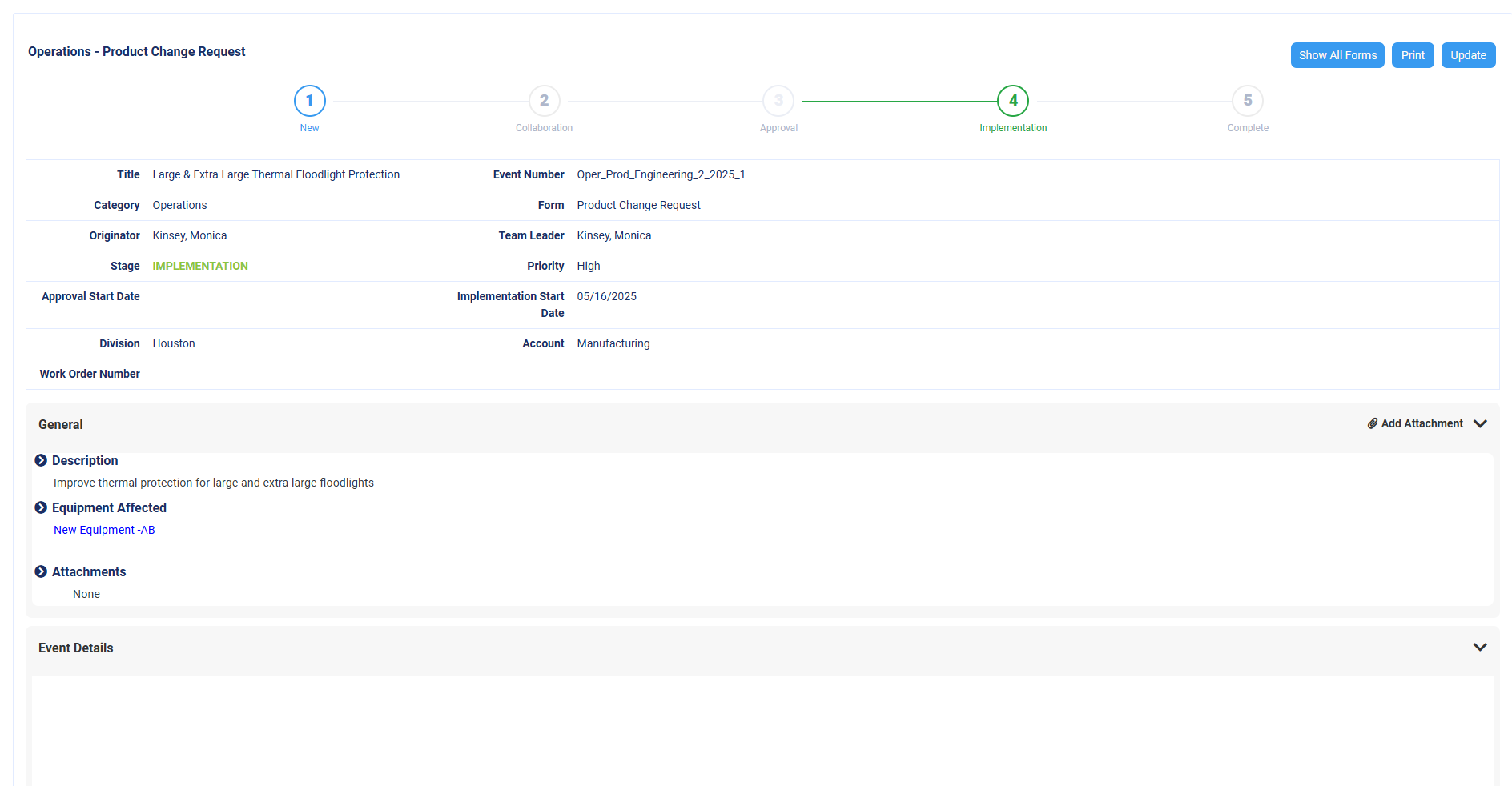The width and height of the screenshot is (1512, 786).
Task: Click the Team Leader value Kinsey, Monica
Action: [613, 235]
